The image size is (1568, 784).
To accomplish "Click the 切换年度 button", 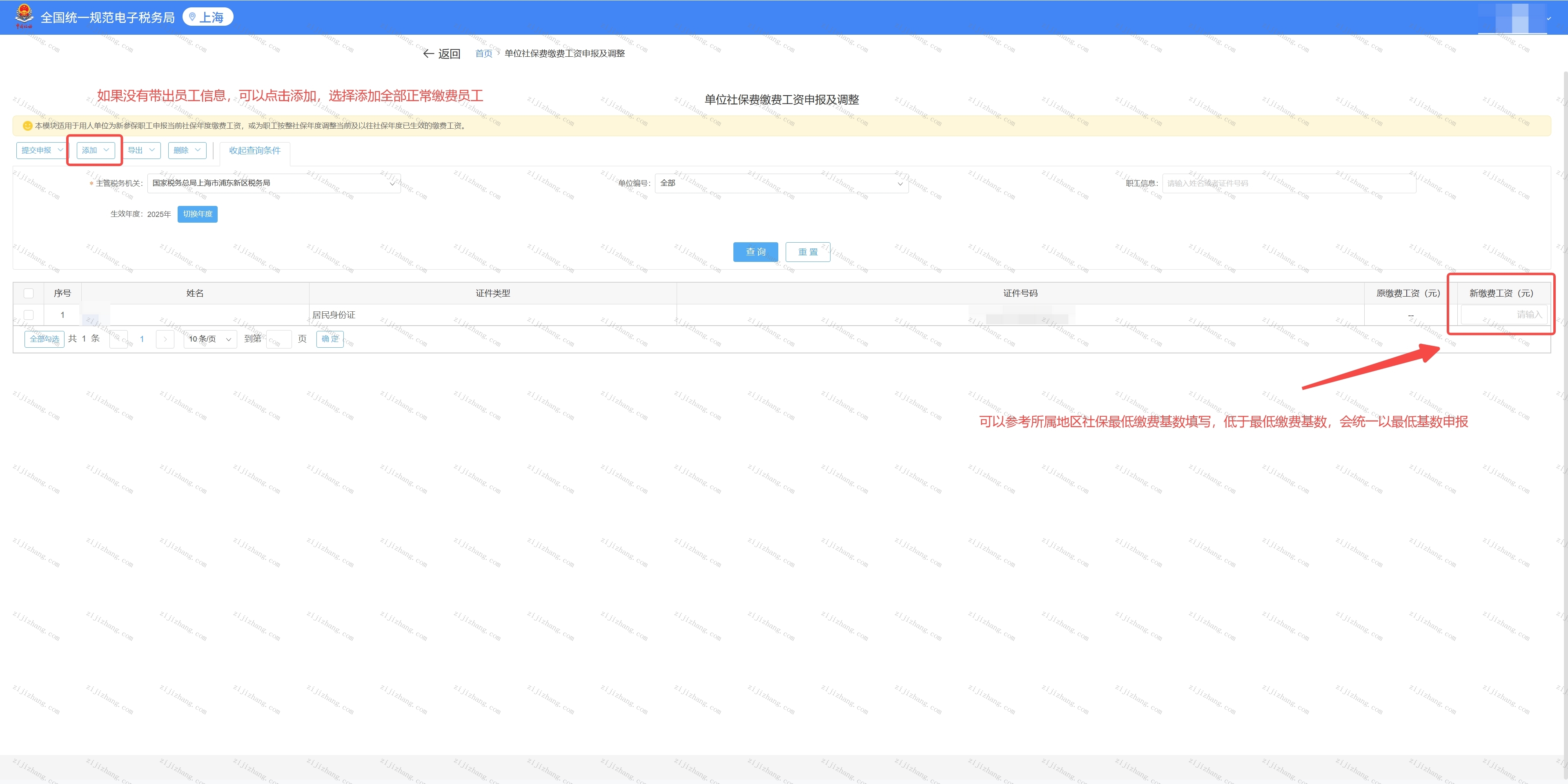I will coord(197,214).
